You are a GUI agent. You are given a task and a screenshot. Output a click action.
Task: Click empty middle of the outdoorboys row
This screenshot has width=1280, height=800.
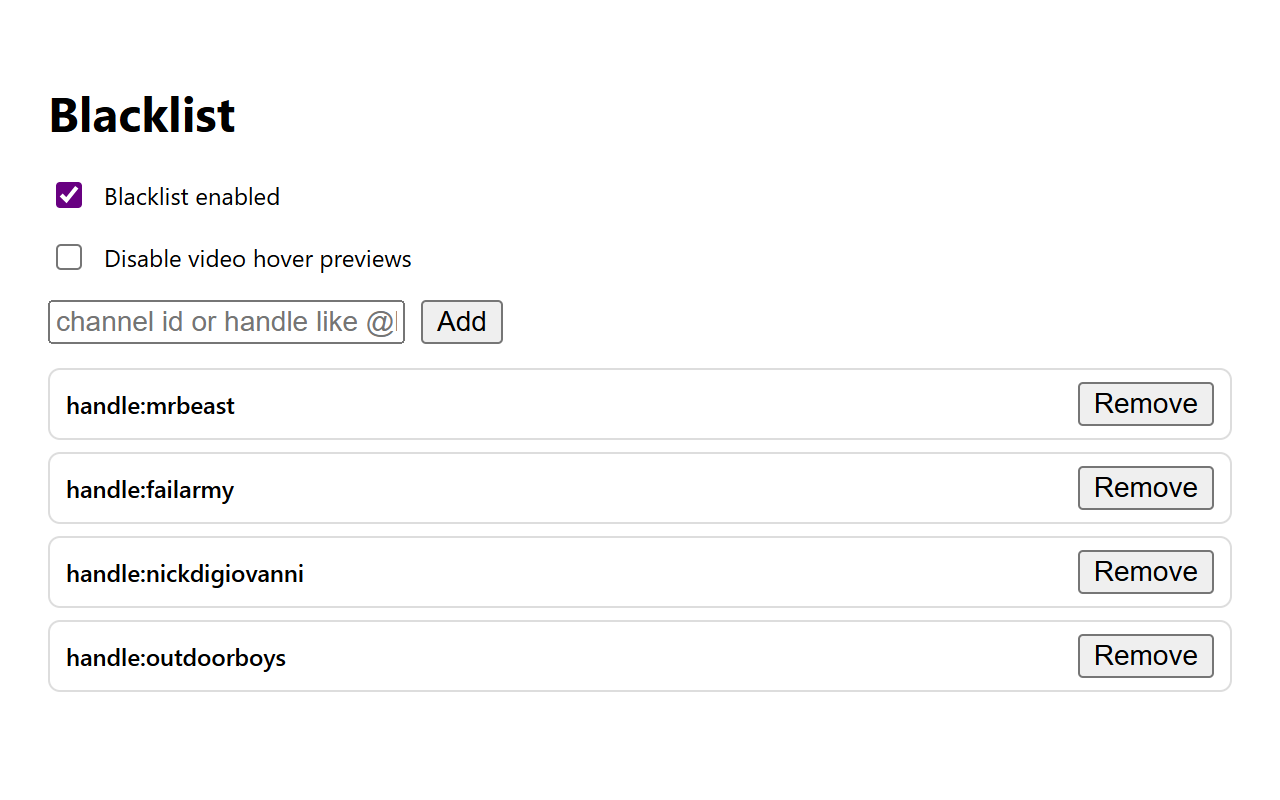(650, 656)
